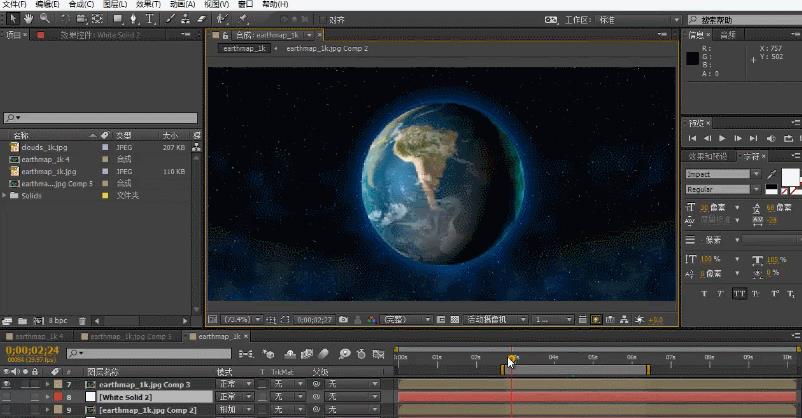Expand the Solids folder
Viewport: 802px width, 418px height.
coord(5,195)
